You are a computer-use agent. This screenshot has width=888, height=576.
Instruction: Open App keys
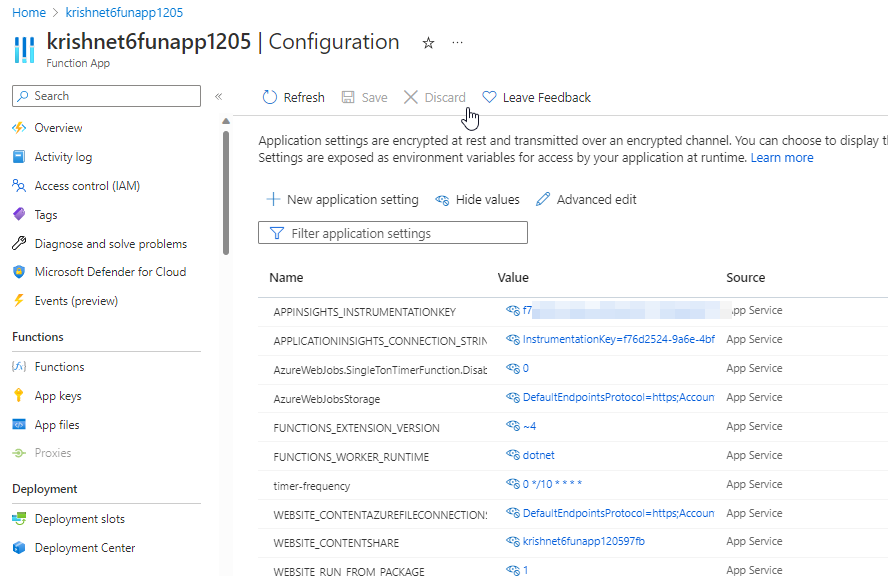tap(58, 396)
